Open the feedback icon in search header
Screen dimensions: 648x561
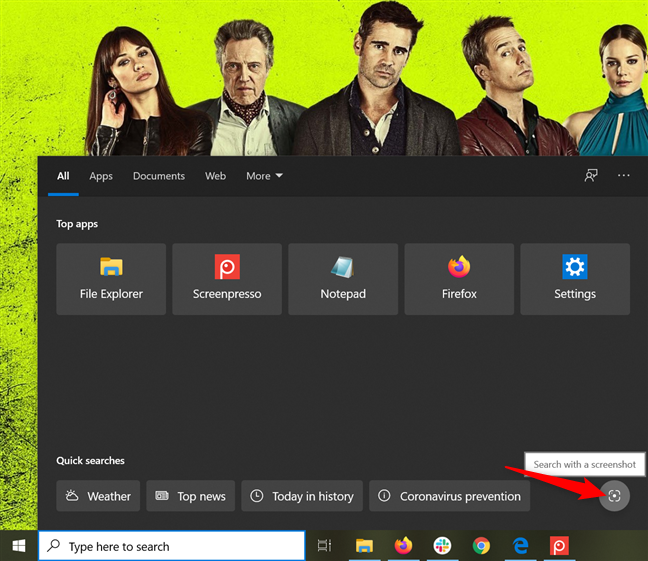click(x=591, y=175)
